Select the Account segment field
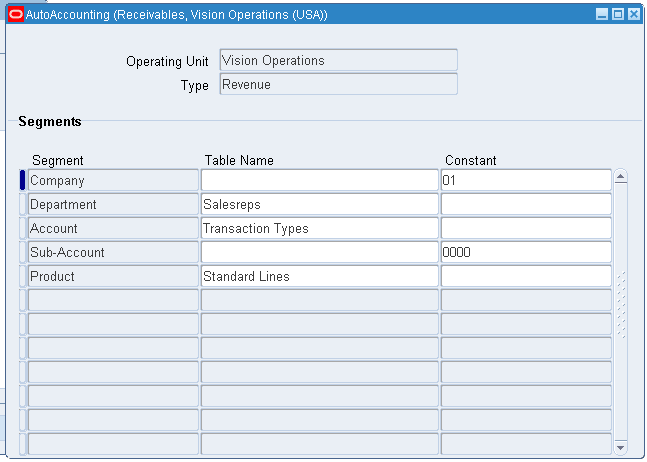647x462 pixels. pyautogui.click(x=113, y=228)
